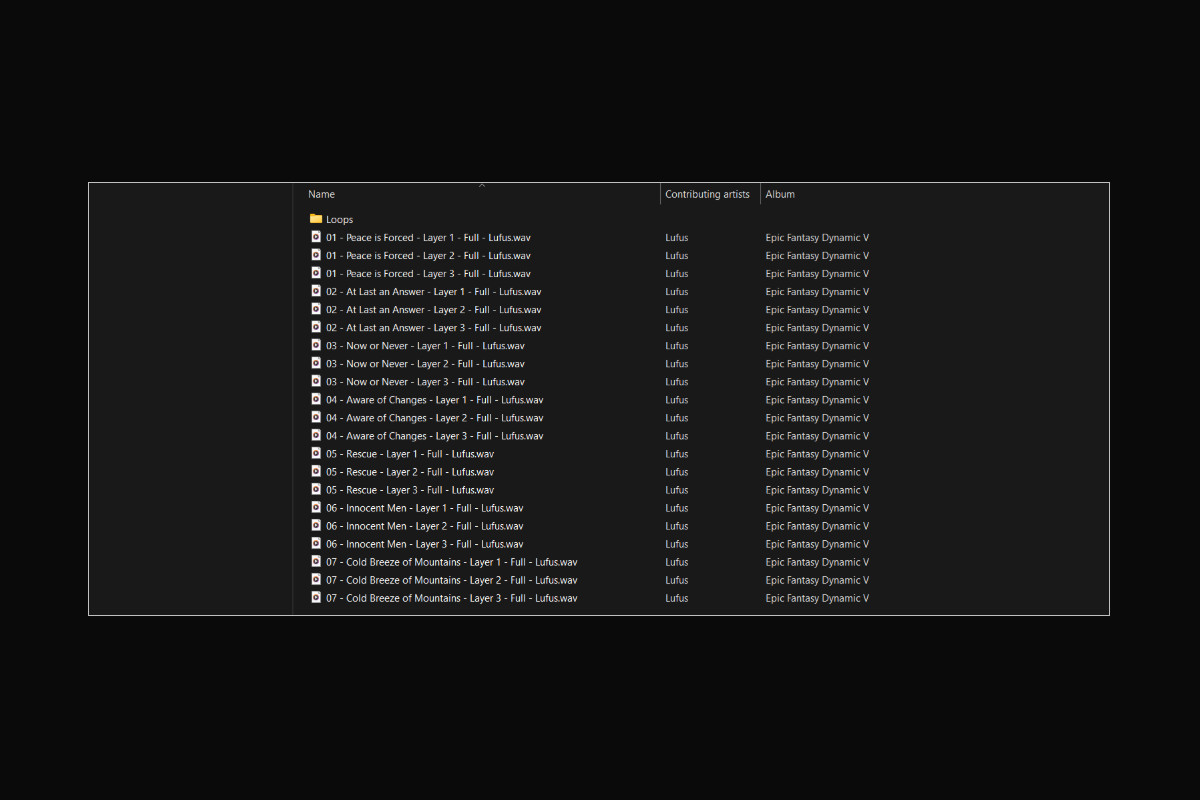This screenshot has height=800, width=1200.
Task: Click the media icon beside 01 - Peace is Forced - Layer 3
Action: pyautogui.click(x=317, y=273)
